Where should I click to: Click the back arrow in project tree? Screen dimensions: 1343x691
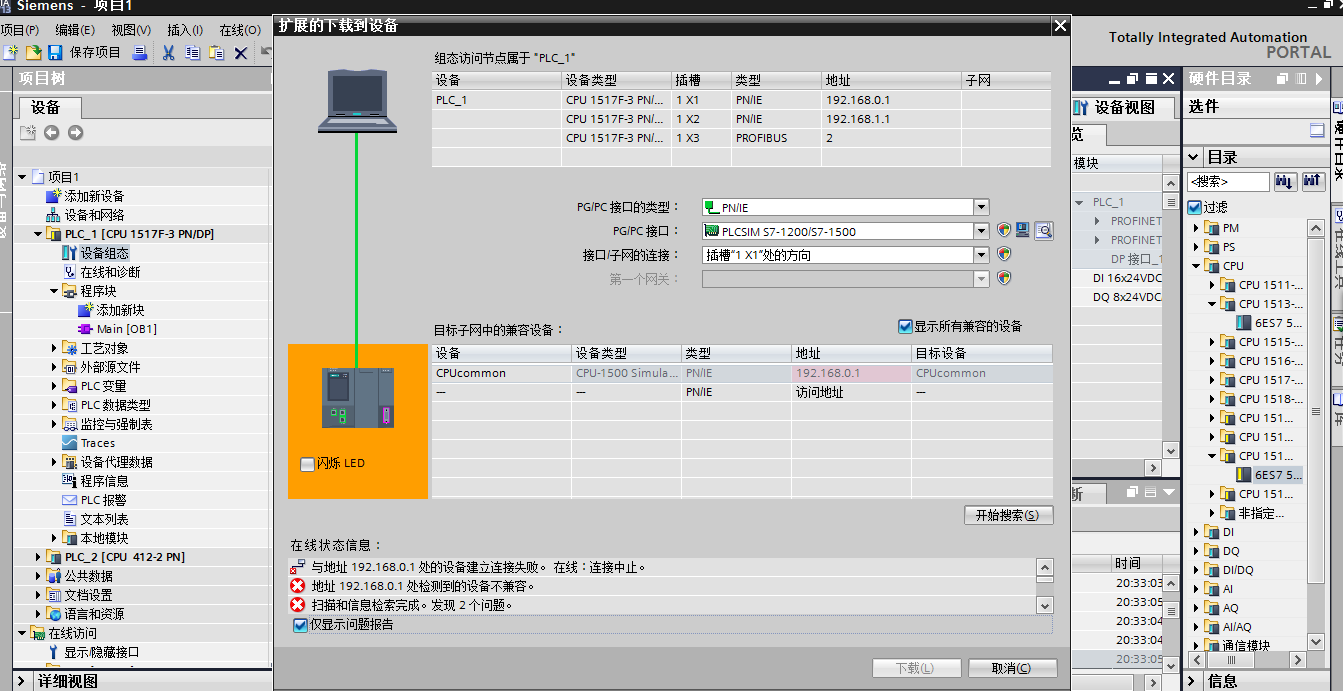click(x=51, y=132)
